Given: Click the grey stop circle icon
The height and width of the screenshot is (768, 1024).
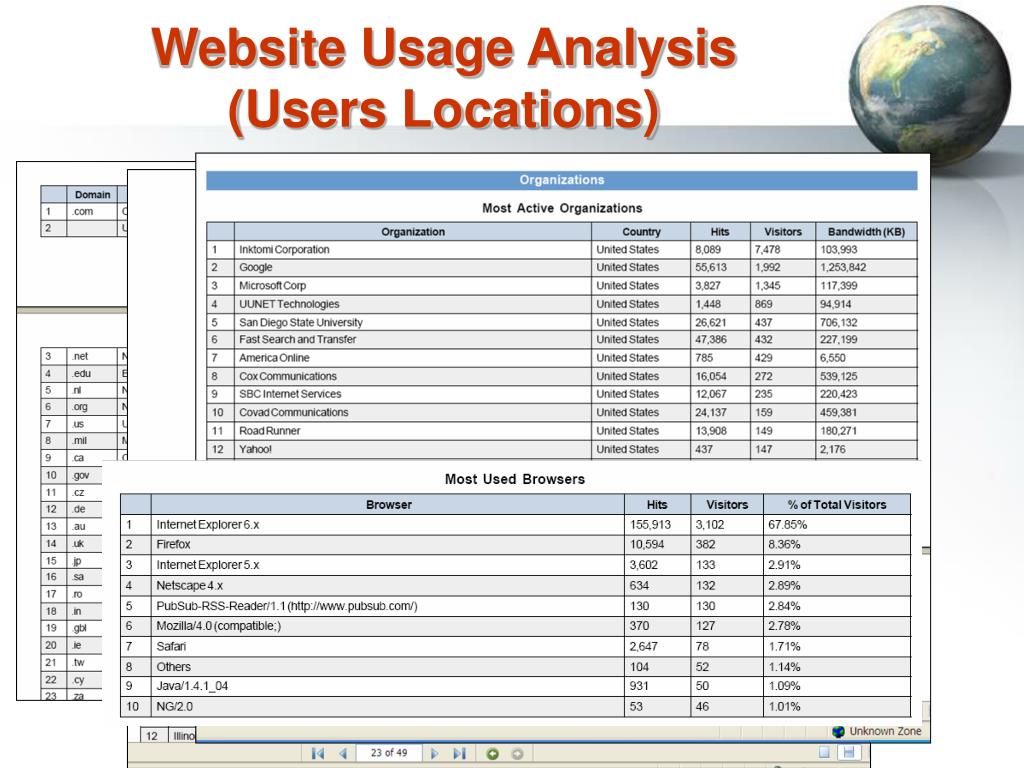Looking at the screenshot, I should (x=517, y=754).
